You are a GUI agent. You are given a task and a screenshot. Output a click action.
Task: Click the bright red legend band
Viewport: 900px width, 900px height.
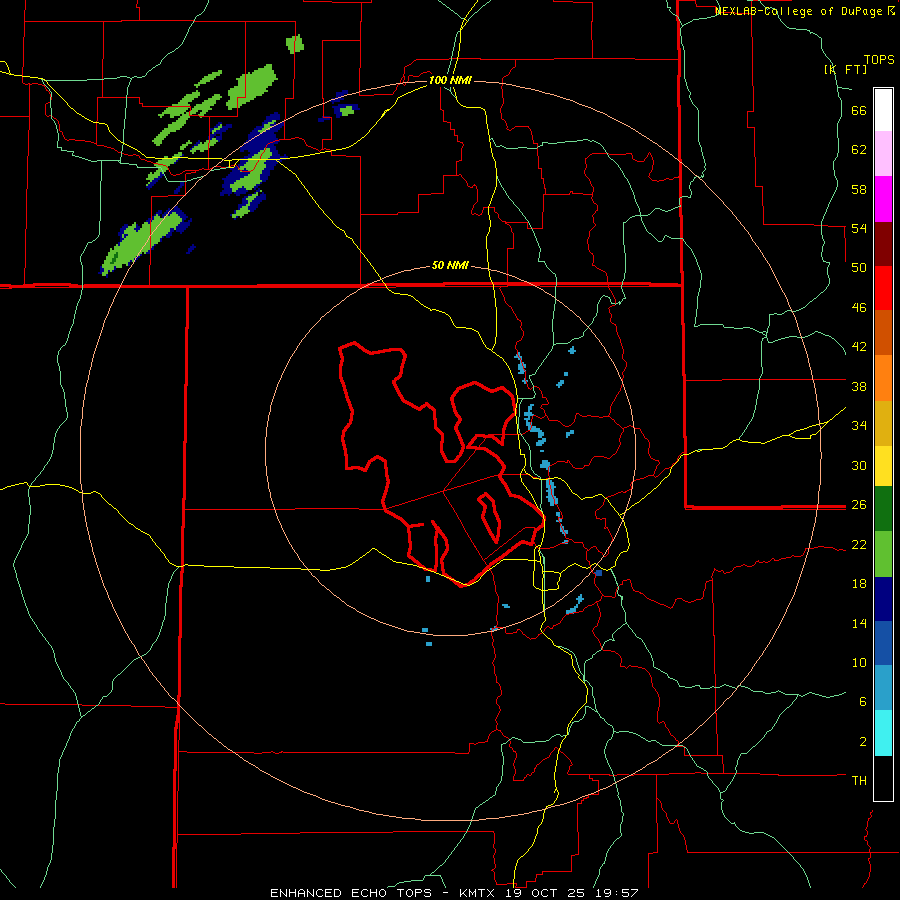tap(883, 288)
